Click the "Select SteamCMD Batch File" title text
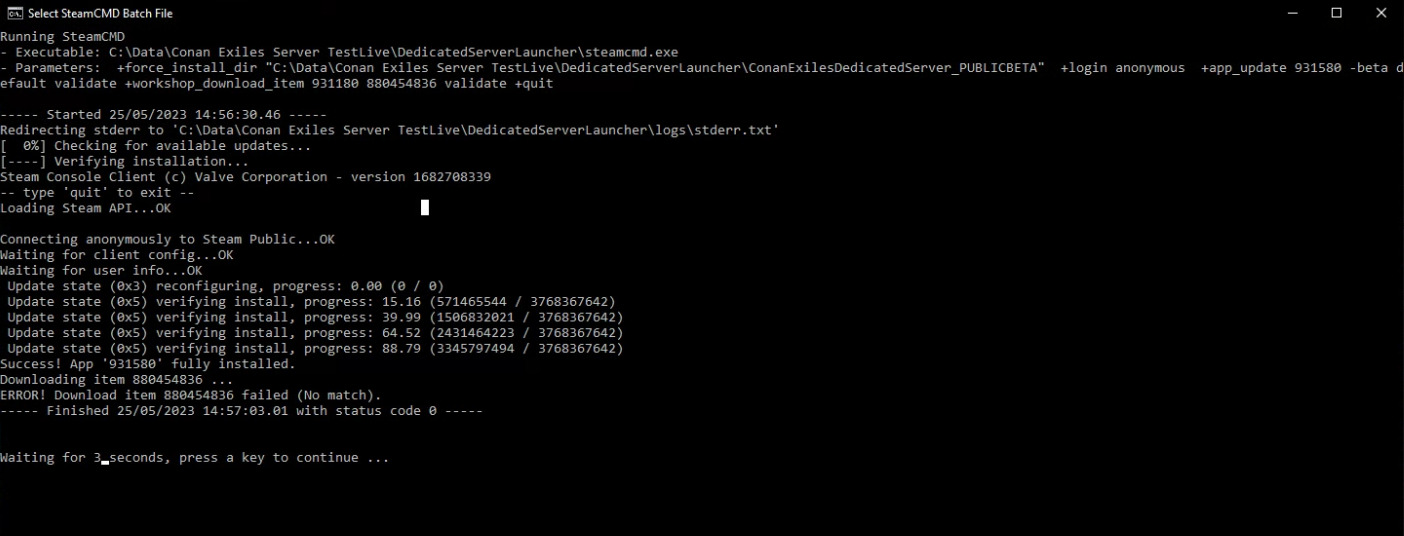This screenshot has width=1404, height=536. click(101, 13)
